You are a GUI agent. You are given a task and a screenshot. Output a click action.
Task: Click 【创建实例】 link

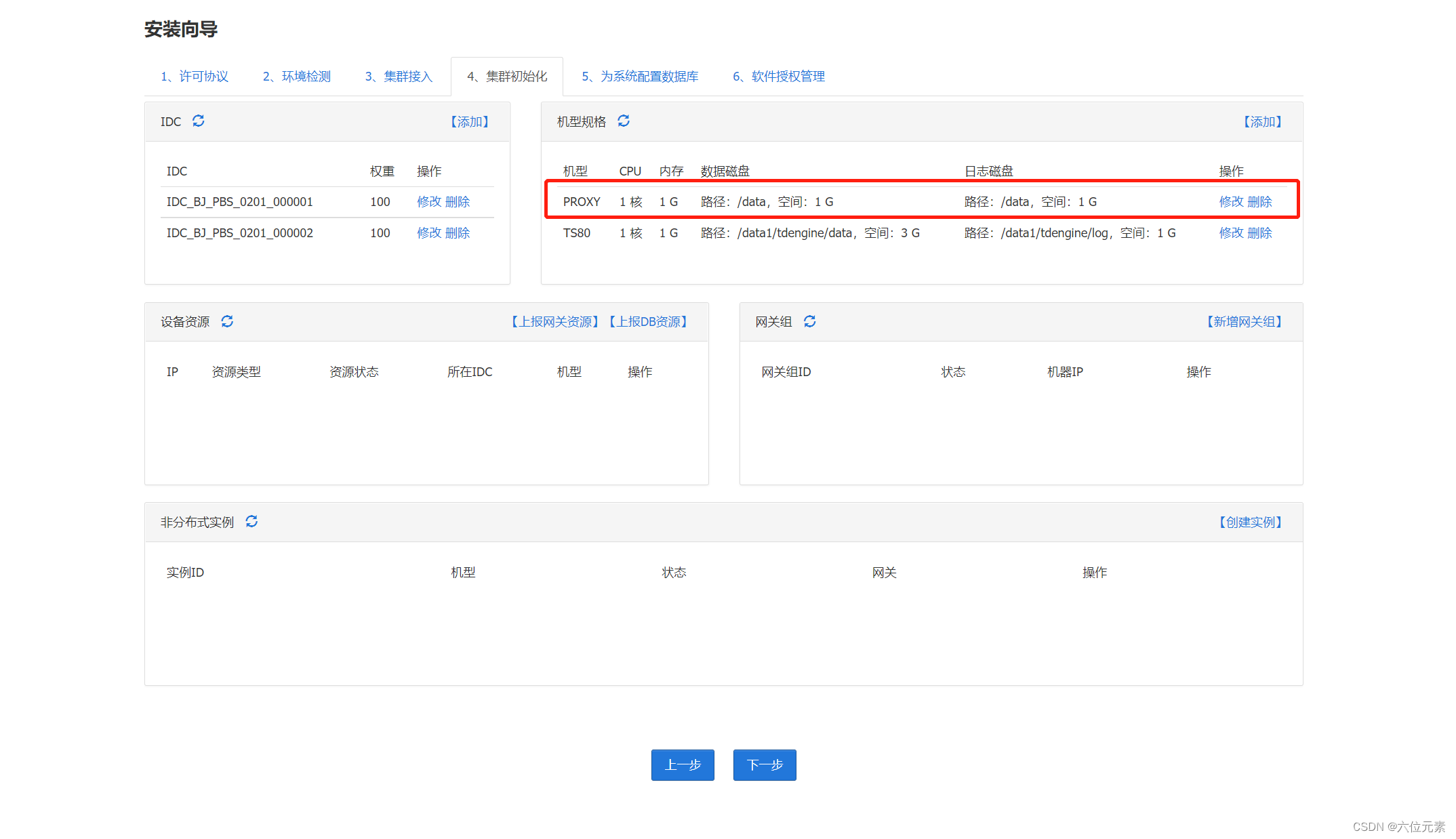[1251, 523]
